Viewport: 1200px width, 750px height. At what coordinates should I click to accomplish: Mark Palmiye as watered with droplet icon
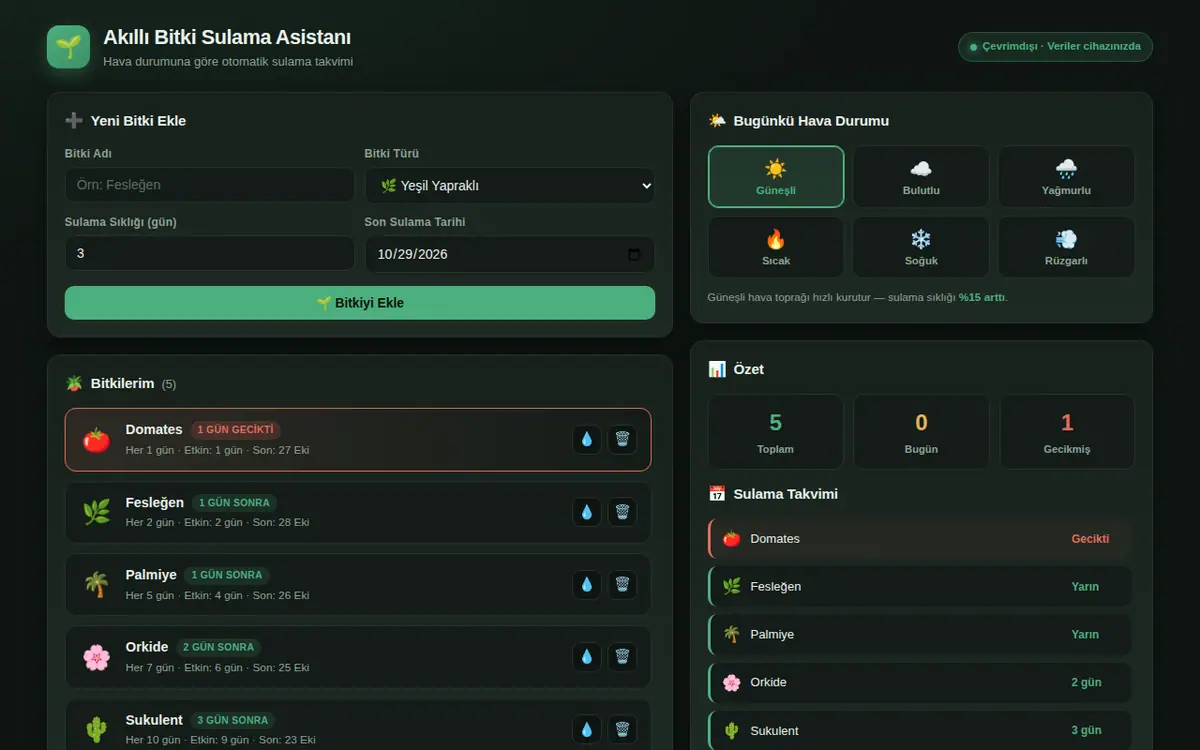[587, 585]
